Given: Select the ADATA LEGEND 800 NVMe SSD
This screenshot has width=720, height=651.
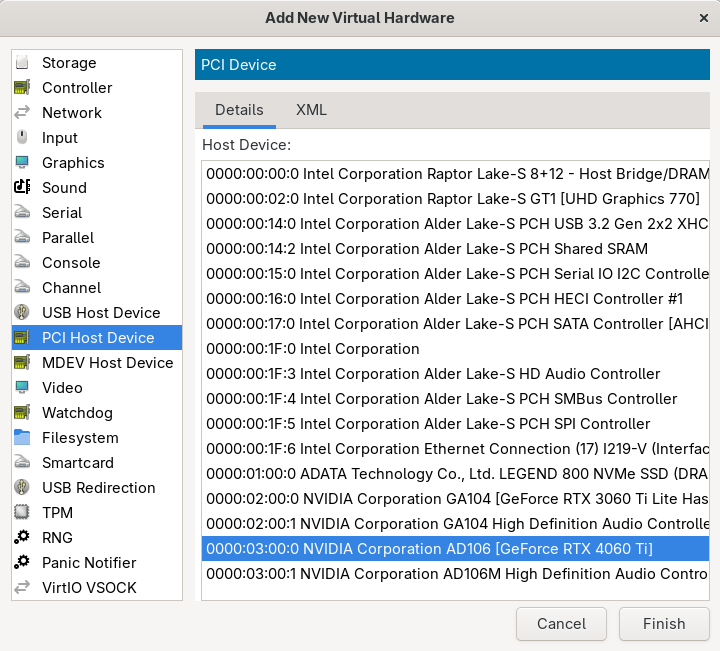Looking at the screenshot, I should [x=455, y=474].
